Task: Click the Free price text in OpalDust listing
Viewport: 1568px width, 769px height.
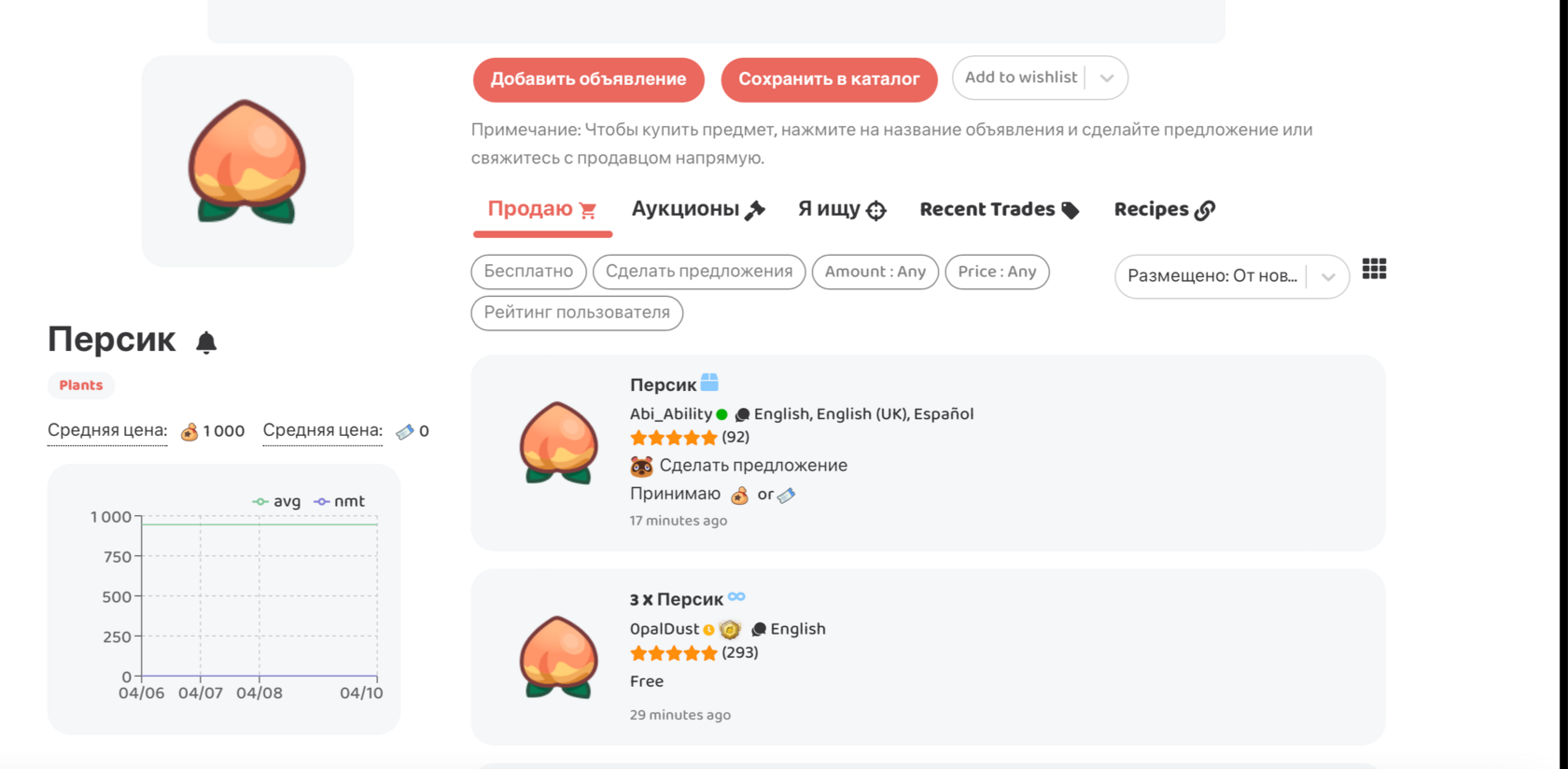Action: pyautogui.click(x=647, y=681)
